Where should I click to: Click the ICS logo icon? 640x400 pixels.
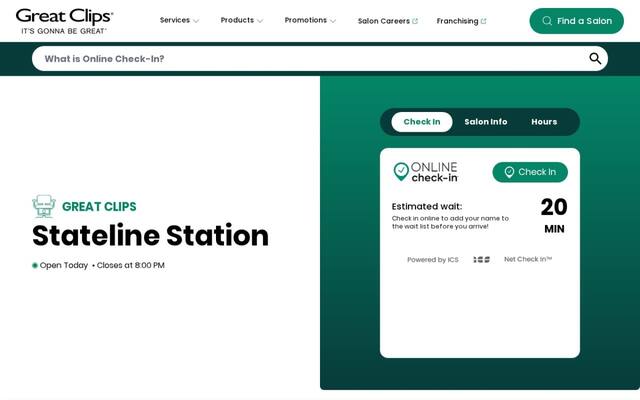(481, 260)
